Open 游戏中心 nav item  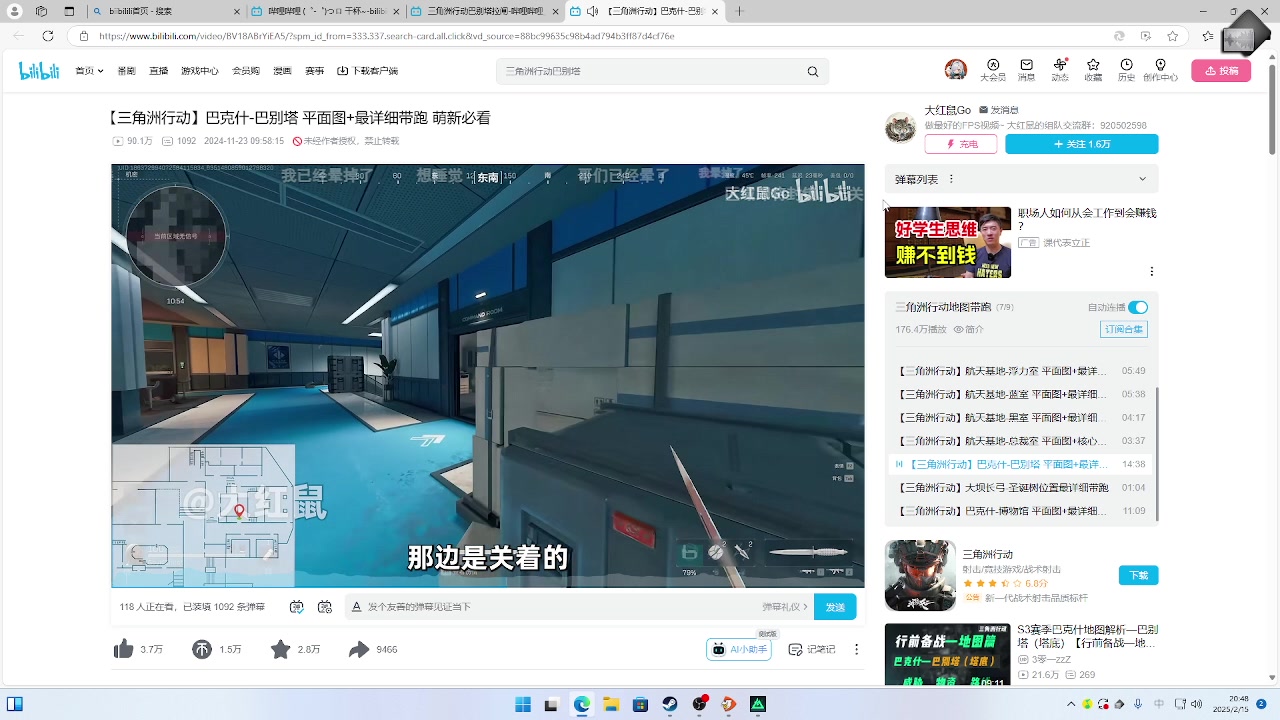pyautogui.click(x=199, y=71)
